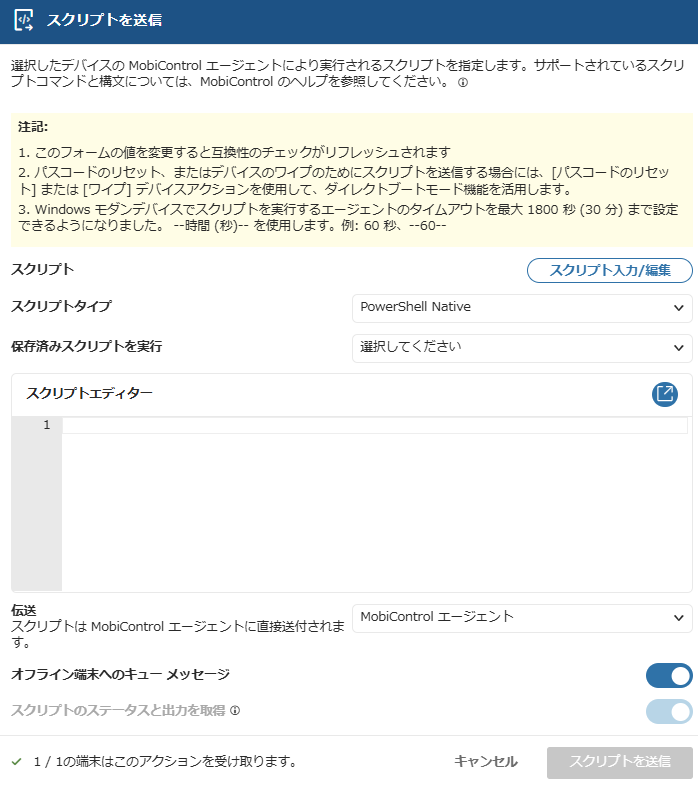Click note 3 about Windows モダンデバイス timeout

[x=348, y=218]
